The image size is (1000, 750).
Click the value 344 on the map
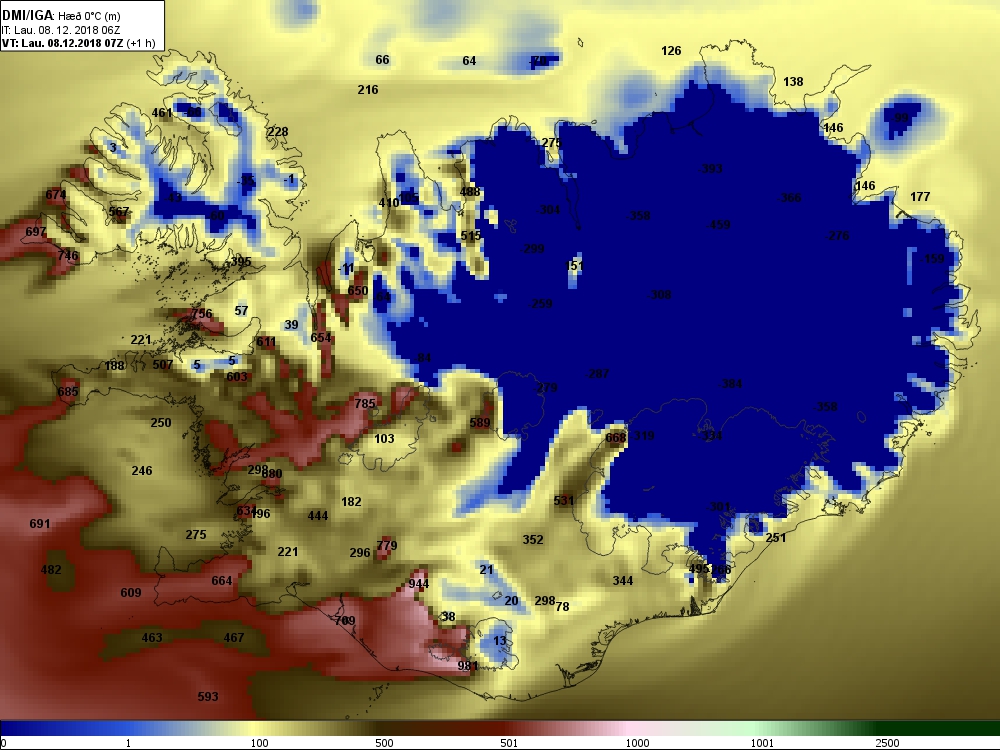coord(623,580)
